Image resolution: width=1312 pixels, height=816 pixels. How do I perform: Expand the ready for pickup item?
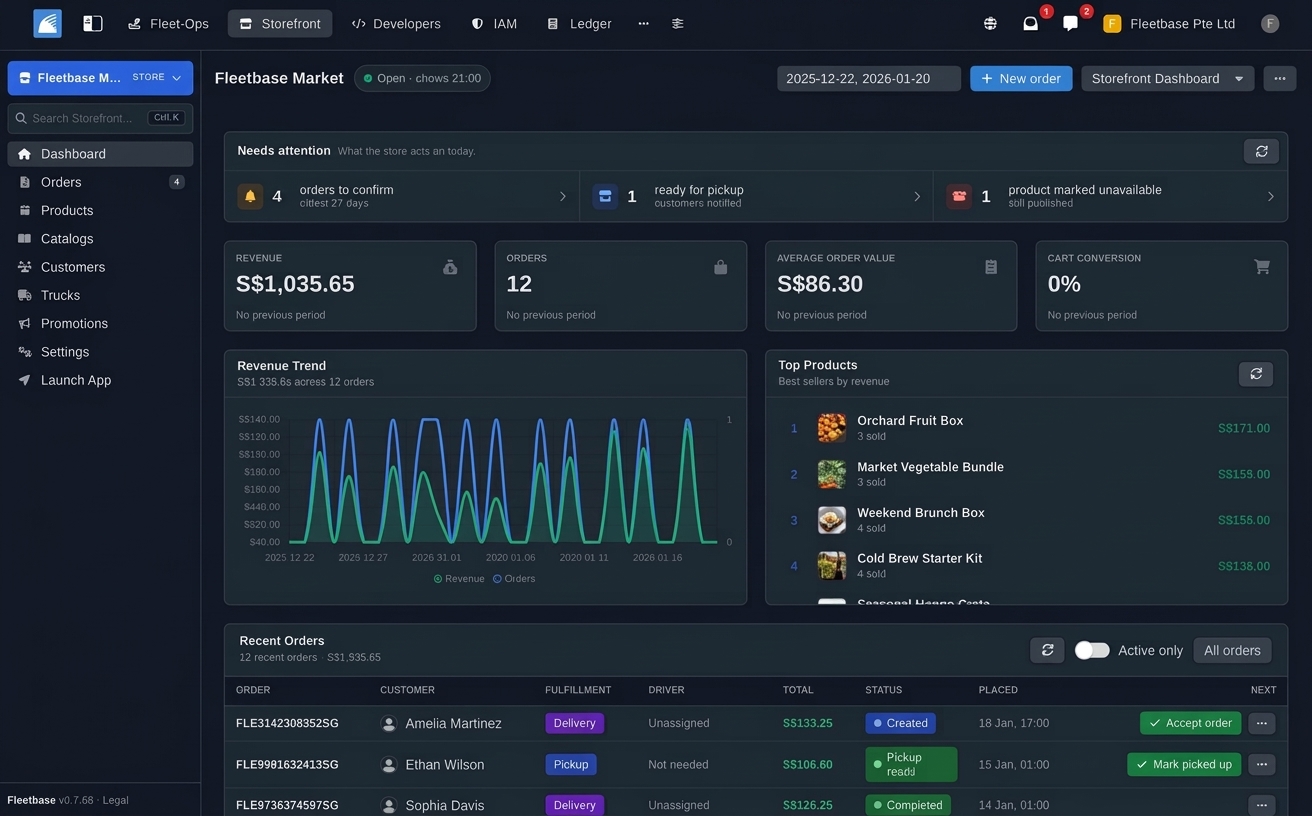[756, 196]
